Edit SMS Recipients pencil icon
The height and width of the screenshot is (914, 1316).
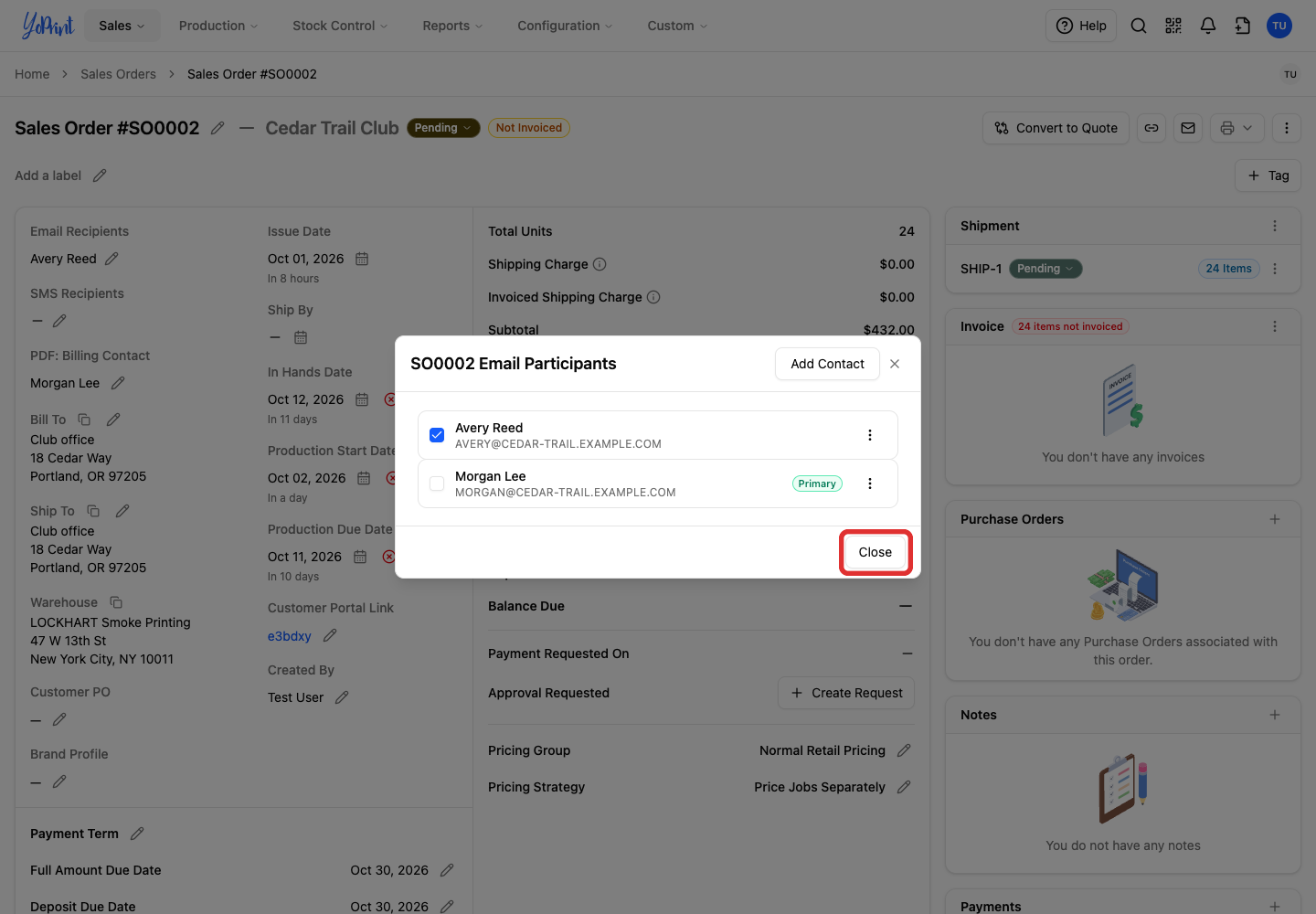pos(59,321)
